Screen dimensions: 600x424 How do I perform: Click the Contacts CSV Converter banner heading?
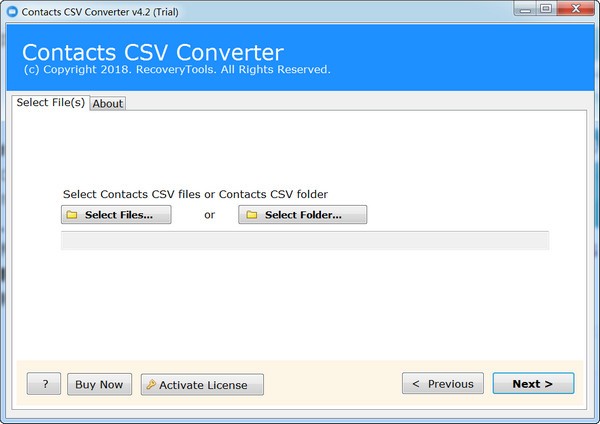point(152,52)
